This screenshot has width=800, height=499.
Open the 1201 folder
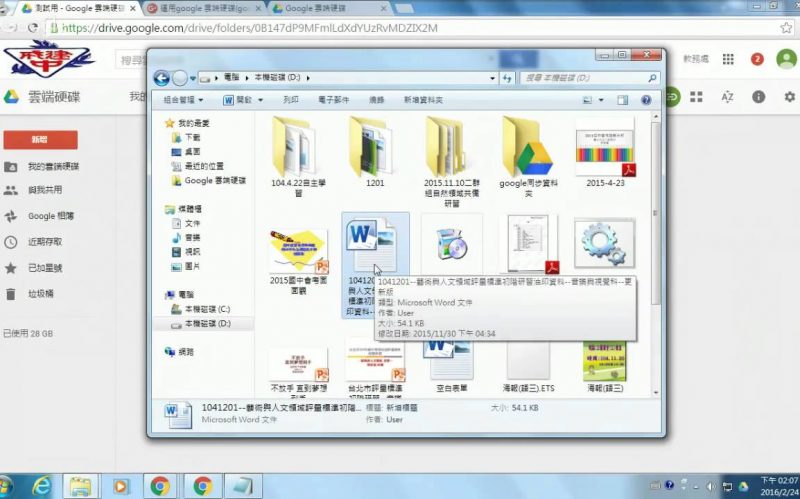[374, 148]
